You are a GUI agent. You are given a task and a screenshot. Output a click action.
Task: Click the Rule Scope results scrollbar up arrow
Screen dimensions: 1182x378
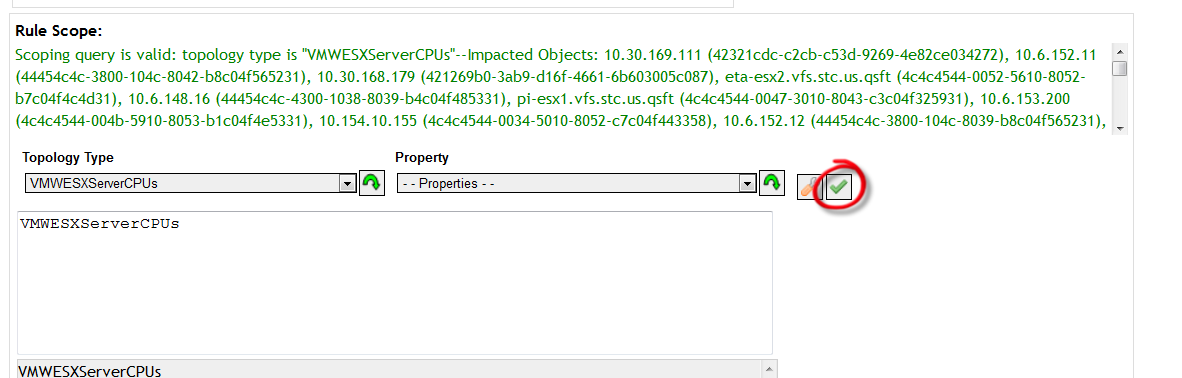coord(1119,51)
